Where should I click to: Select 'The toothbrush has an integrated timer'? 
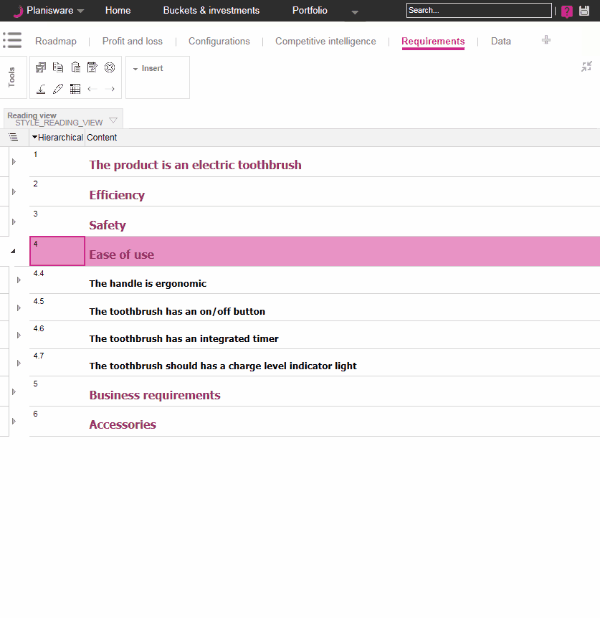pyautogui.click(x=184, y=339)
